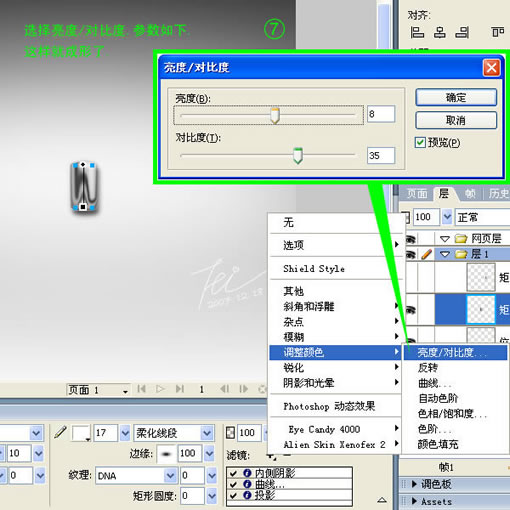Open the Eye Candy 4000 submenu
510x510 pixels.
coord(336,429)
